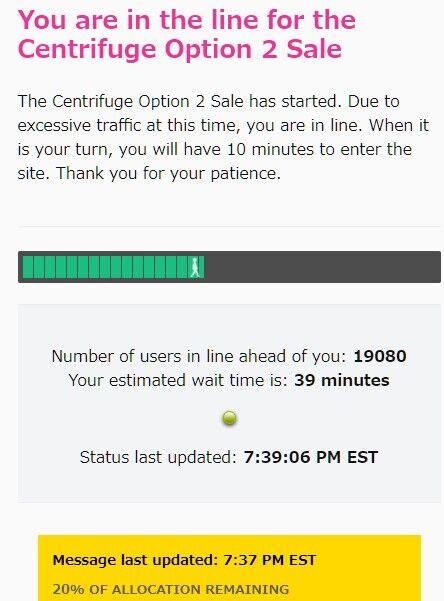Click the 'Your estimated wait time is' label
The height and width of the screenshot is (601, 444).
pyautogui.click(x=178, y=380)
